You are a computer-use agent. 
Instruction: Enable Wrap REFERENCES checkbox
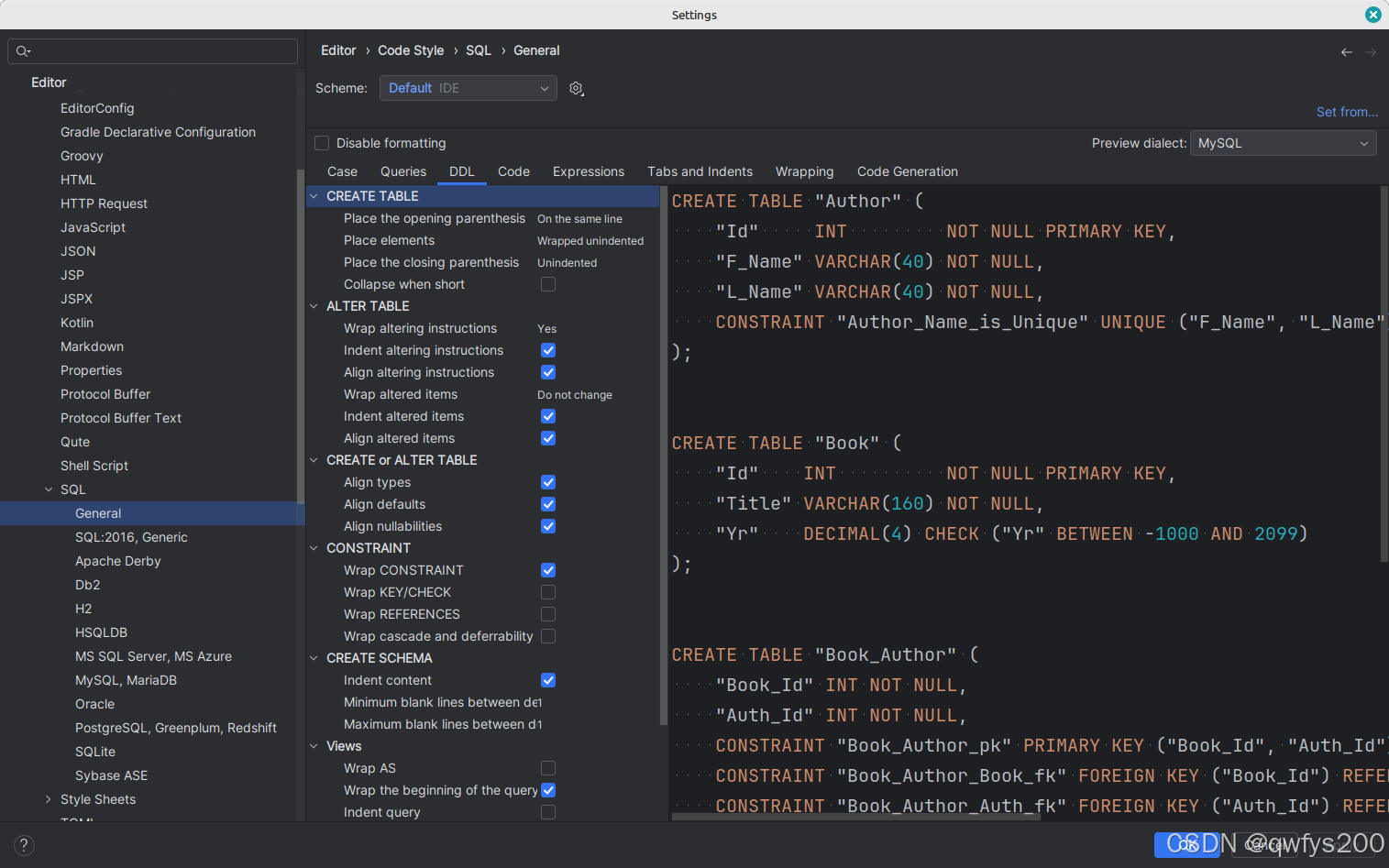[548, 614]
